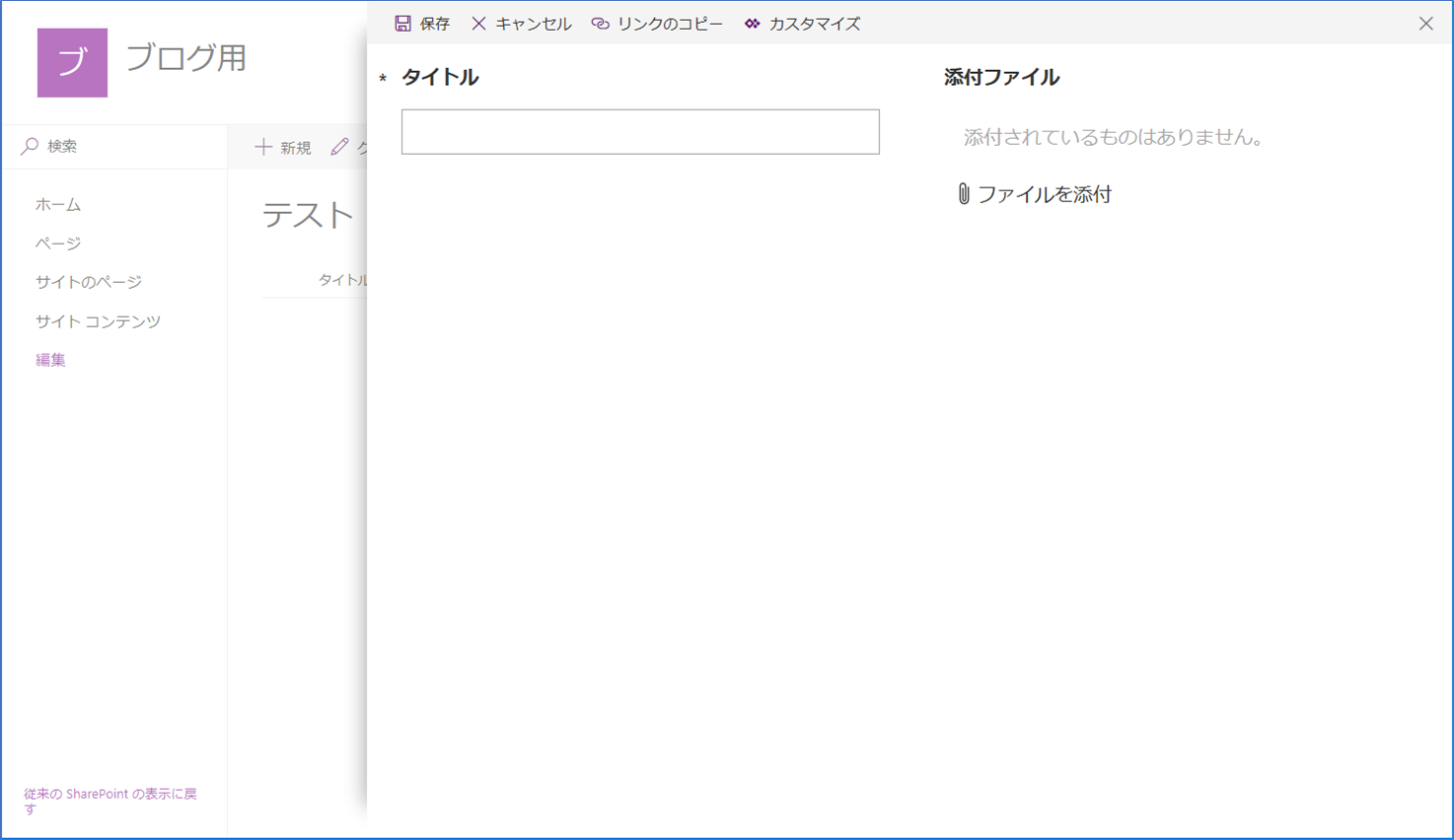The height and width of the screenshot is (840, 1454).
Task: Close the new item form panel
Action: pos(1425,24)
